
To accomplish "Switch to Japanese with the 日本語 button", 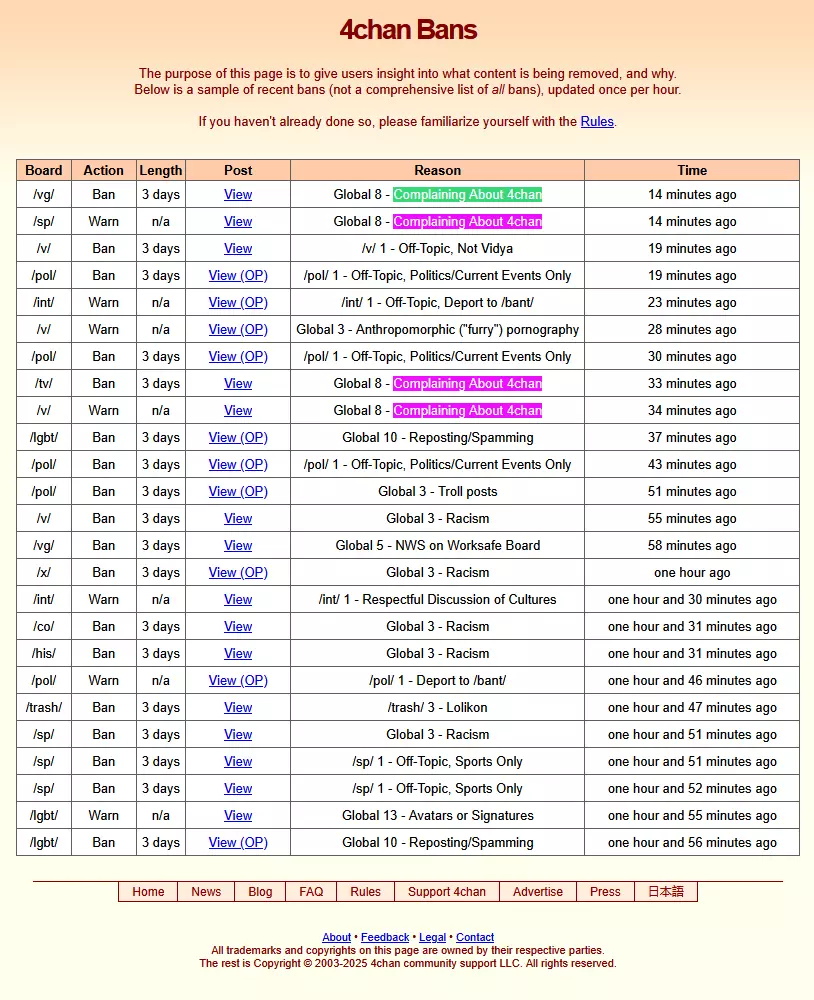I will point(665,892).
